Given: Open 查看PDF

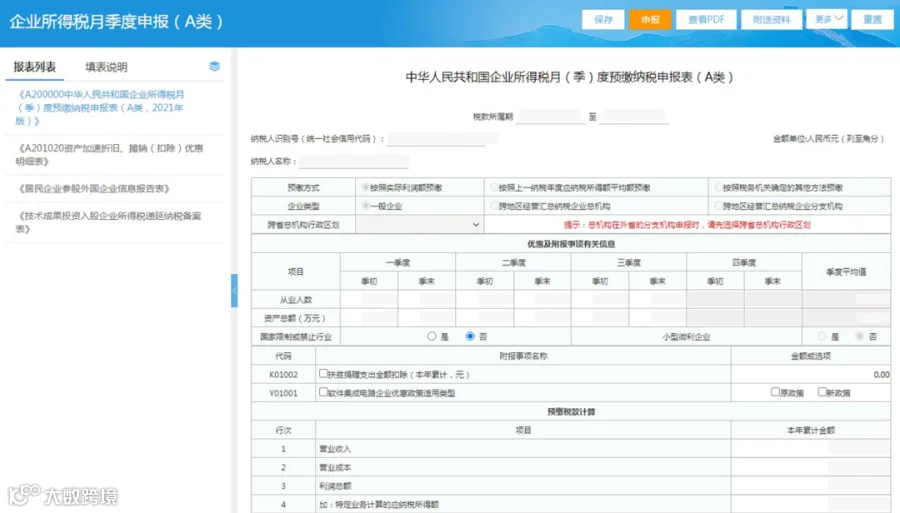Looking at the screenshot, I should 706,20.
